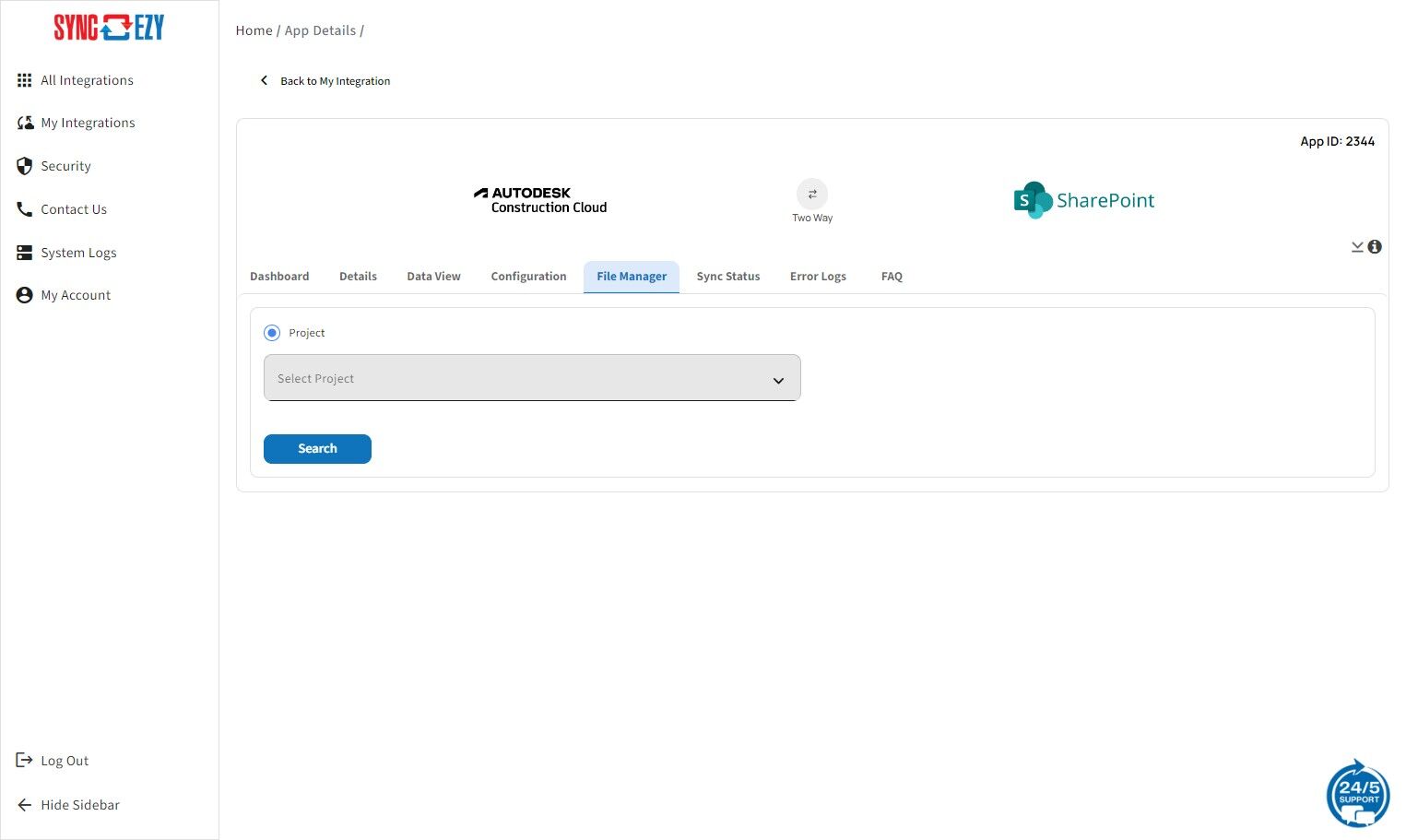Navigate to Home breadcrumb
The width and height of the screenshot is (1406, 840).
tap(254, 30)
